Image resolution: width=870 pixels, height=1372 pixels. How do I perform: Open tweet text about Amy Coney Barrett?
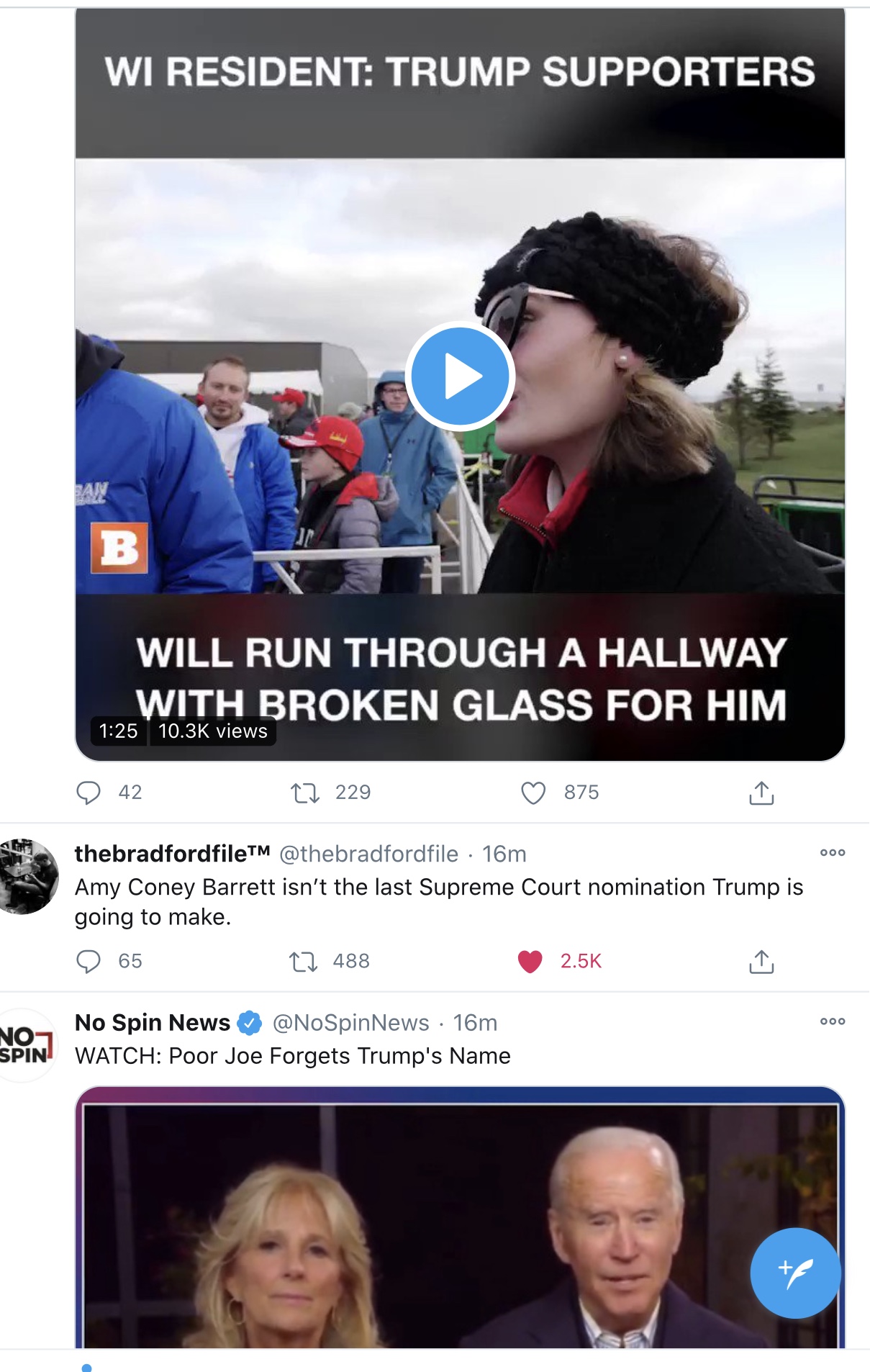click(439, 902)
